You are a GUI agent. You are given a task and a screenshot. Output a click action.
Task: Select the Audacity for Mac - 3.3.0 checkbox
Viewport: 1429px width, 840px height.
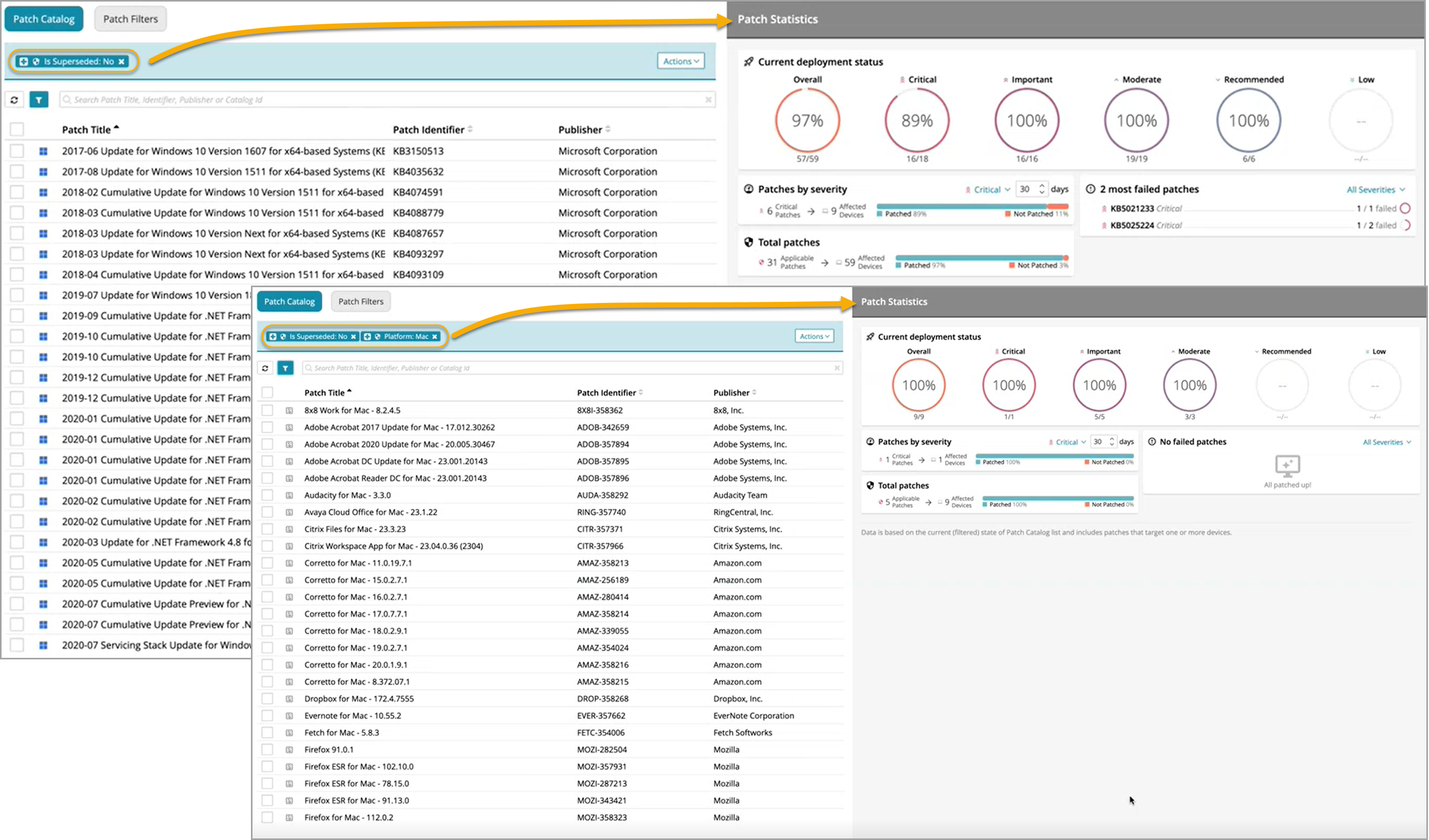pyautogui.click(x=267, y=495)
